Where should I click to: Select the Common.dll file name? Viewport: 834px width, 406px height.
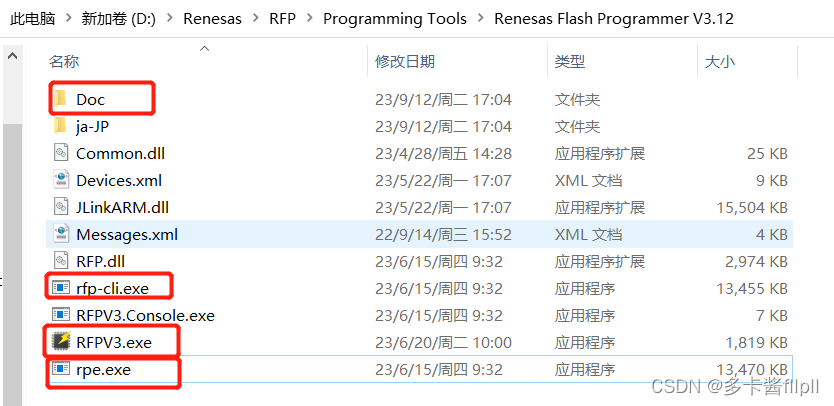(x=120, y=154)
